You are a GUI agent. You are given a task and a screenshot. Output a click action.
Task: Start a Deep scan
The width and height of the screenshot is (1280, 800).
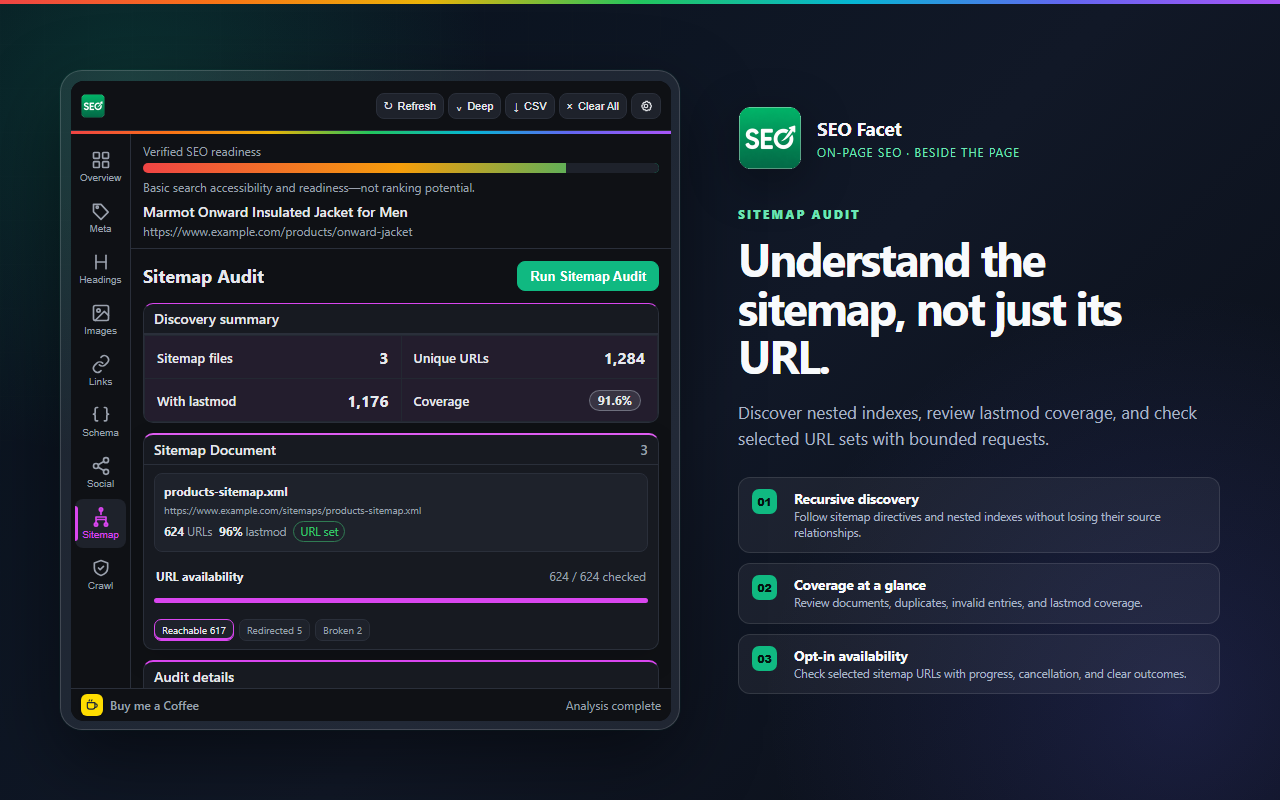point(475,106)
